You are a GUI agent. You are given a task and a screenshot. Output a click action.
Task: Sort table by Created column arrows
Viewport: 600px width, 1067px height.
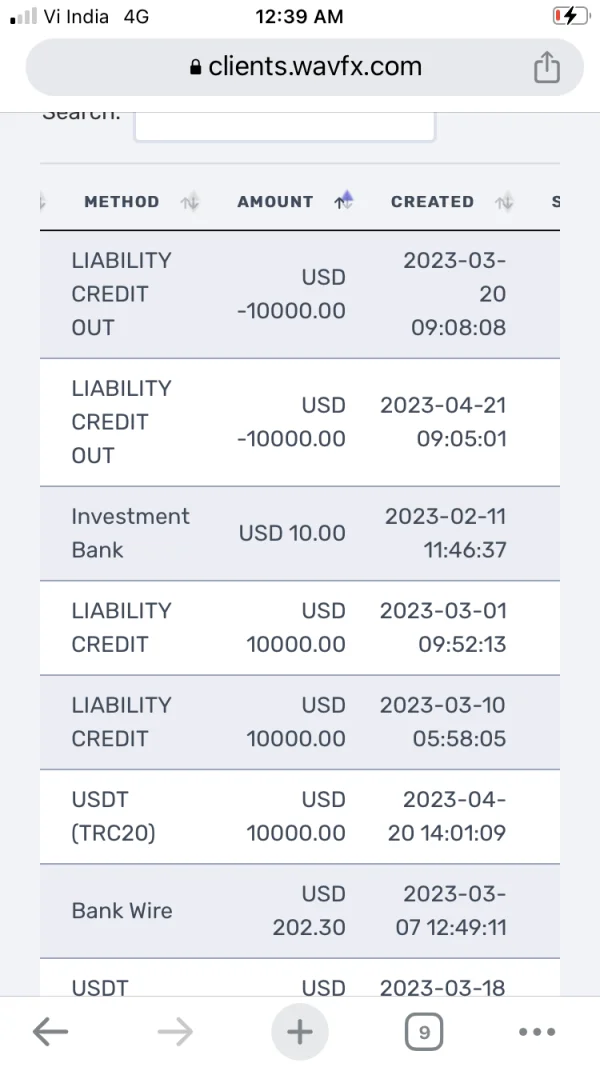(505, 202)
